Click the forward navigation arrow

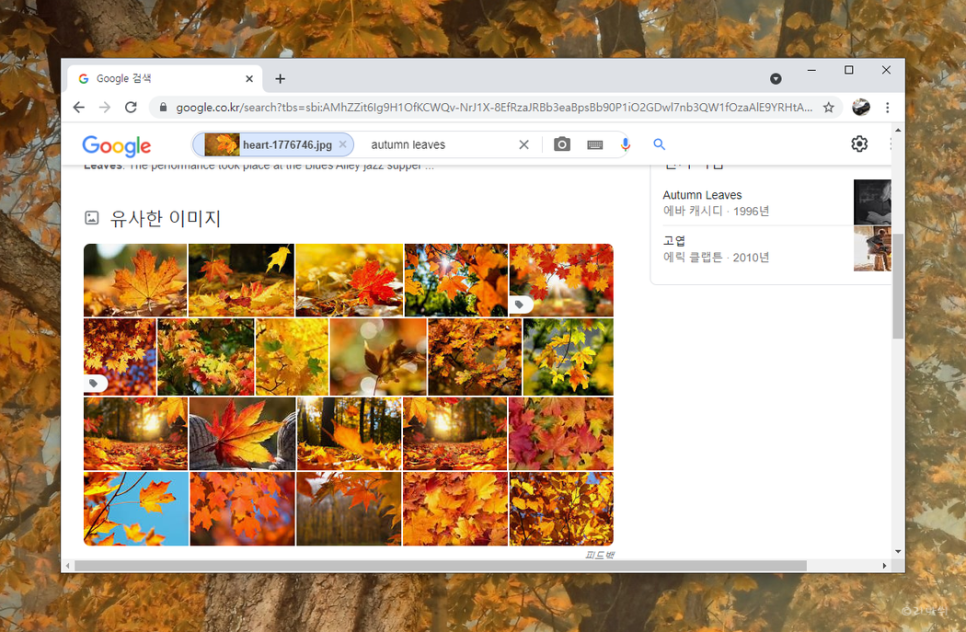(105, 107)
